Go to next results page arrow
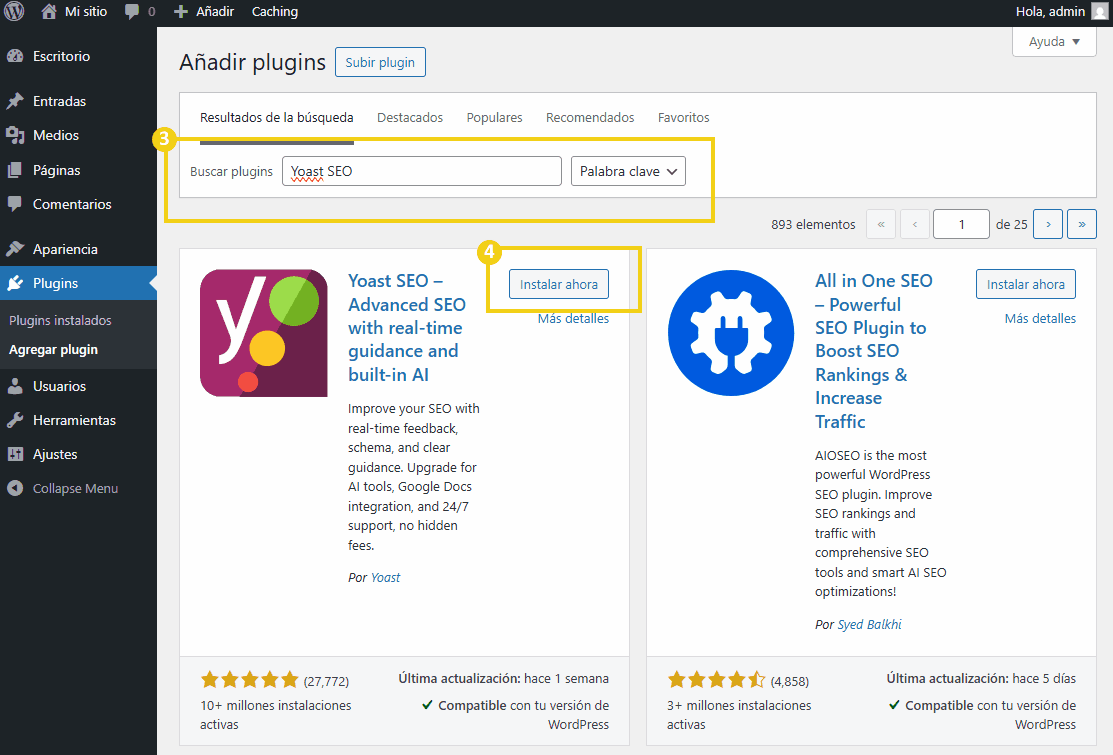The width and height of the screenshot is (1113, 755). pyautogui.click(x=1047, y=225)
